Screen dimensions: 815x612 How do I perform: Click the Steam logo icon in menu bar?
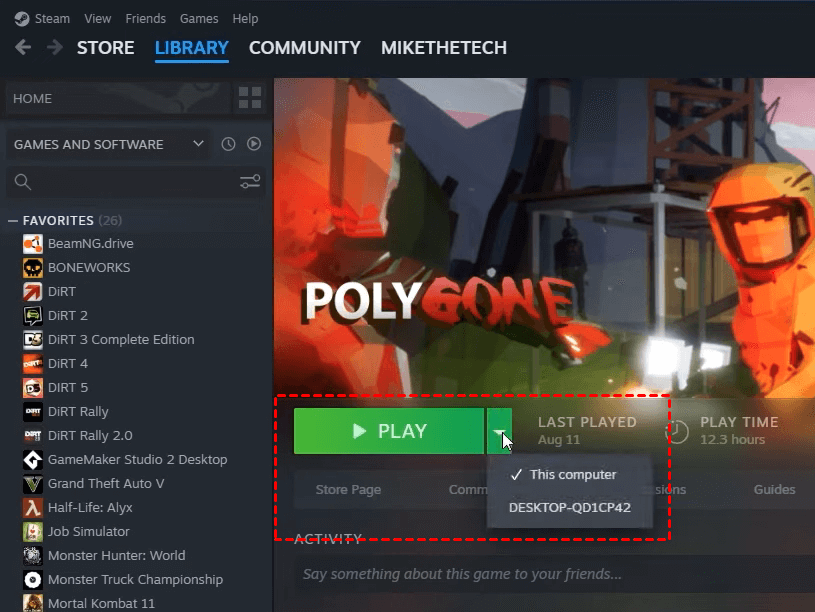(22, 19)
